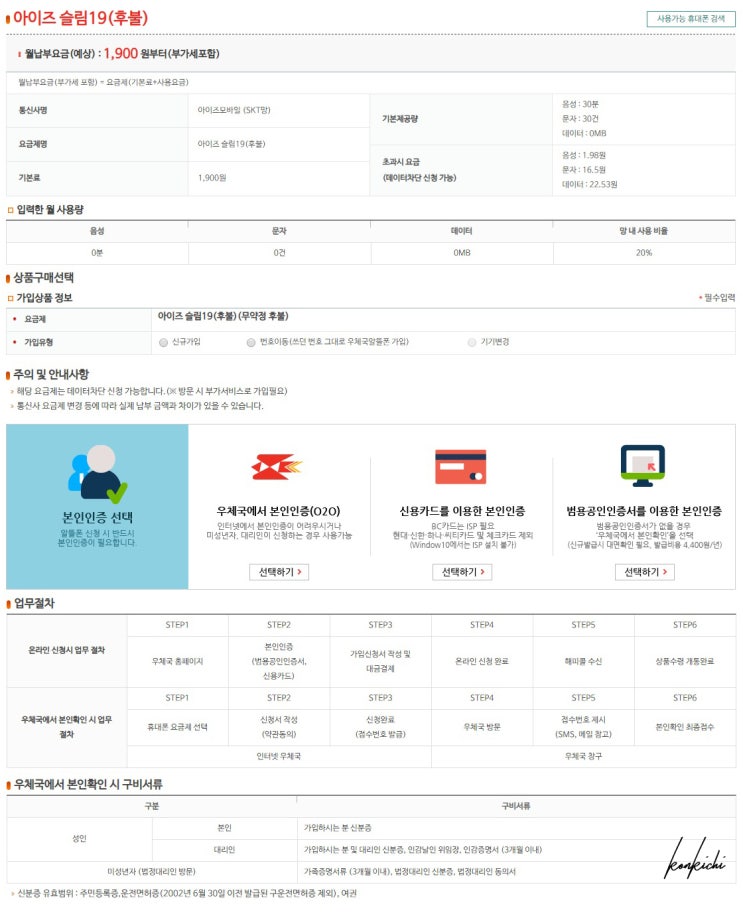Choose 선택하기 under 신용카드를 이용한 본인인증
This screenshot has width=743, height=922.
462,572
